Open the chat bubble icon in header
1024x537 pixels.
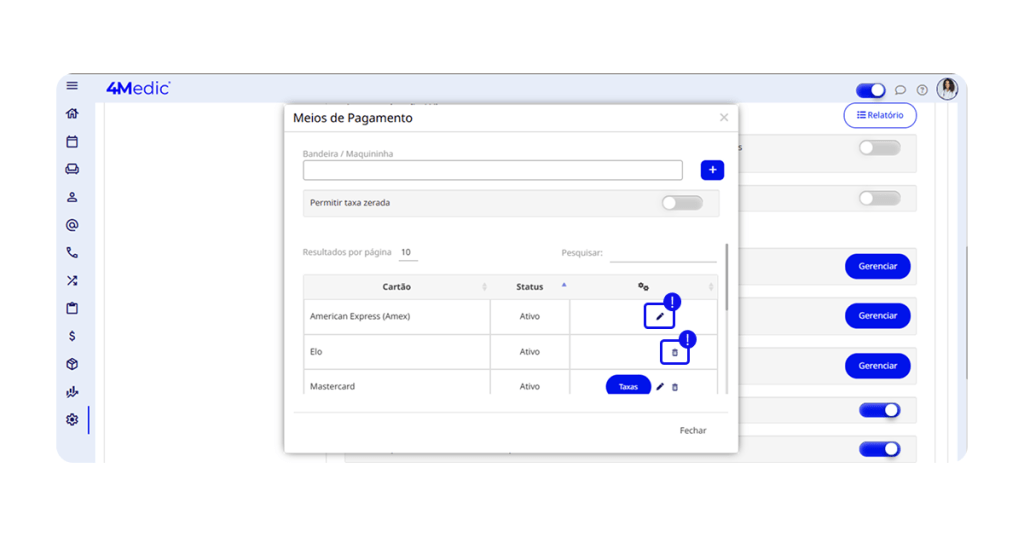click(x=900, y=90)
